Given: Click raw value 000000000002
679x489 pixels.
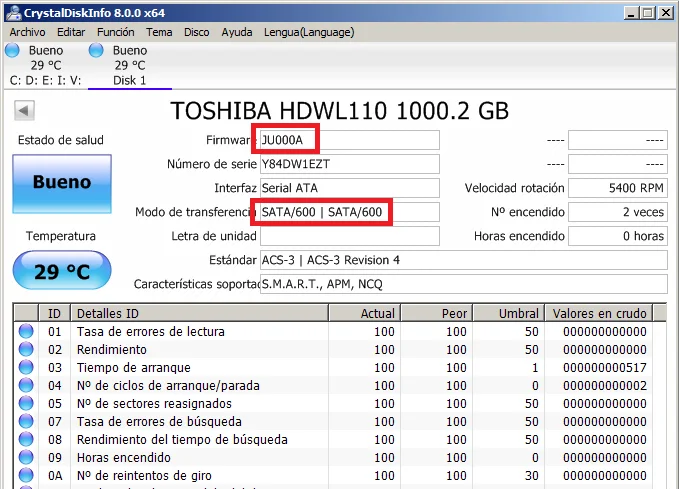Looking at the screenshot, I should pos(605,385).
